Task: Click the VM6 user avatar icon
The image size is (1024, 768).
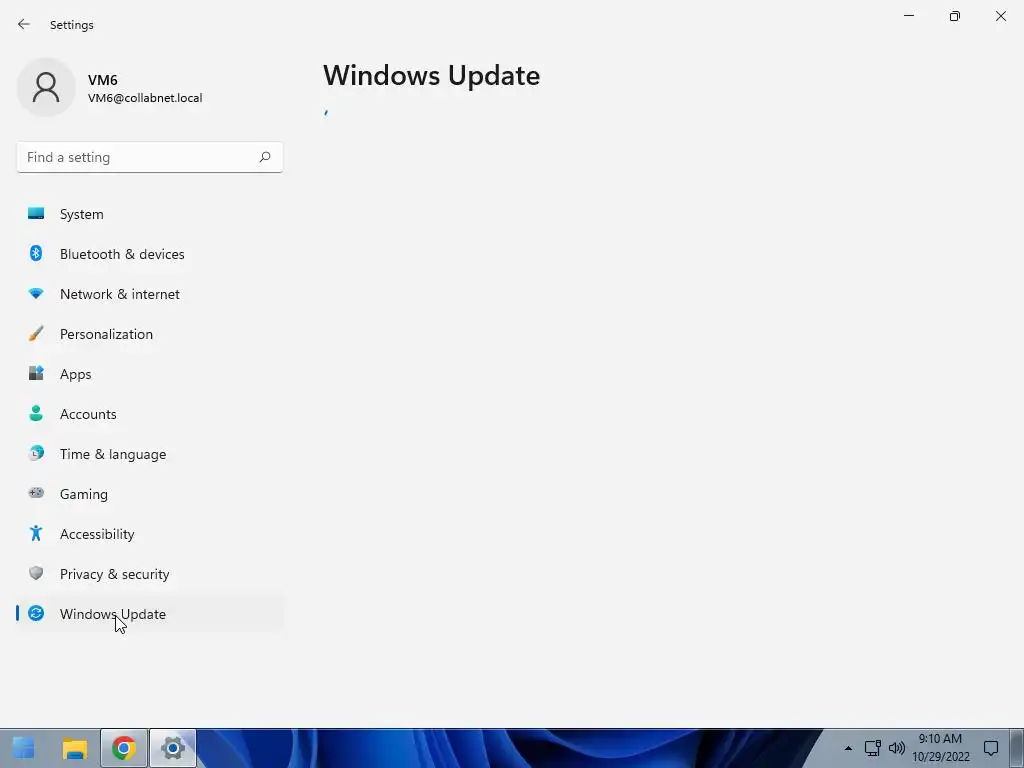Action: (x=46, y=87)
